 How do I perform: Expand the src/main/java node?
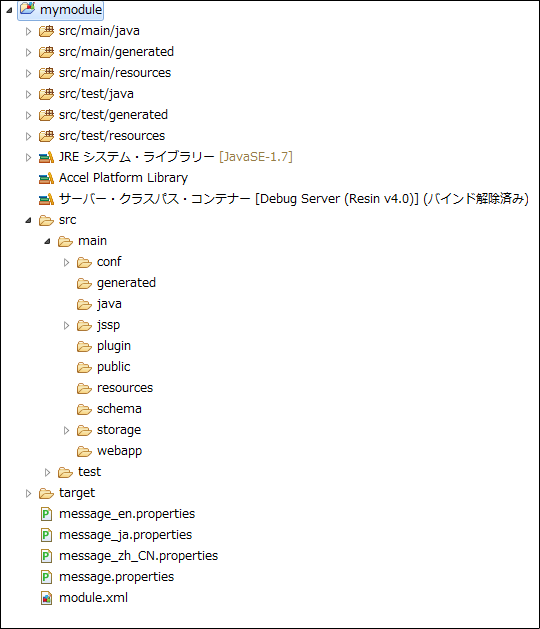pos(28,31)
